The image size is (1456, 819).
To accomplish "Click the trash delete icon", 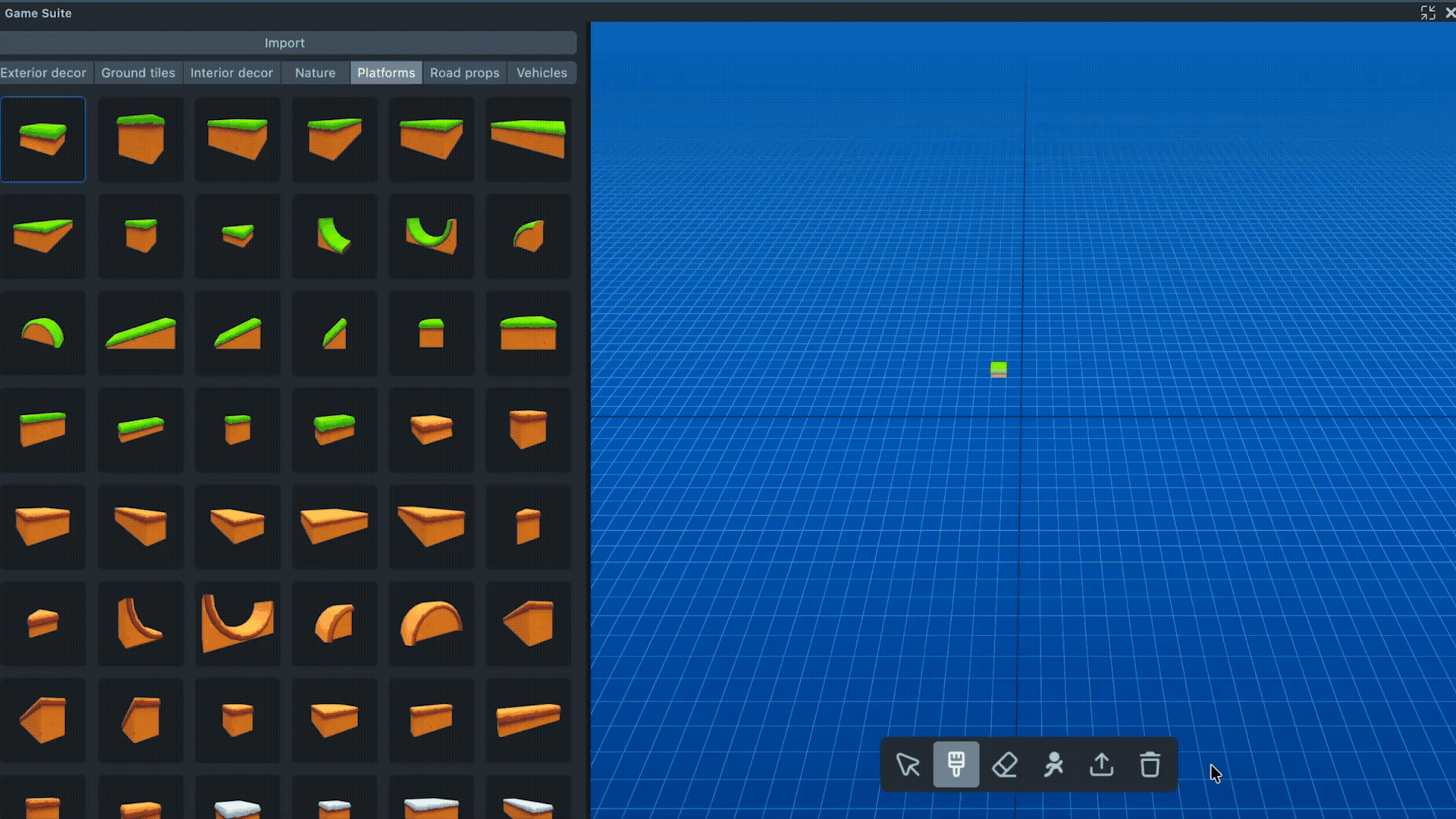I will pos(1150,764).
